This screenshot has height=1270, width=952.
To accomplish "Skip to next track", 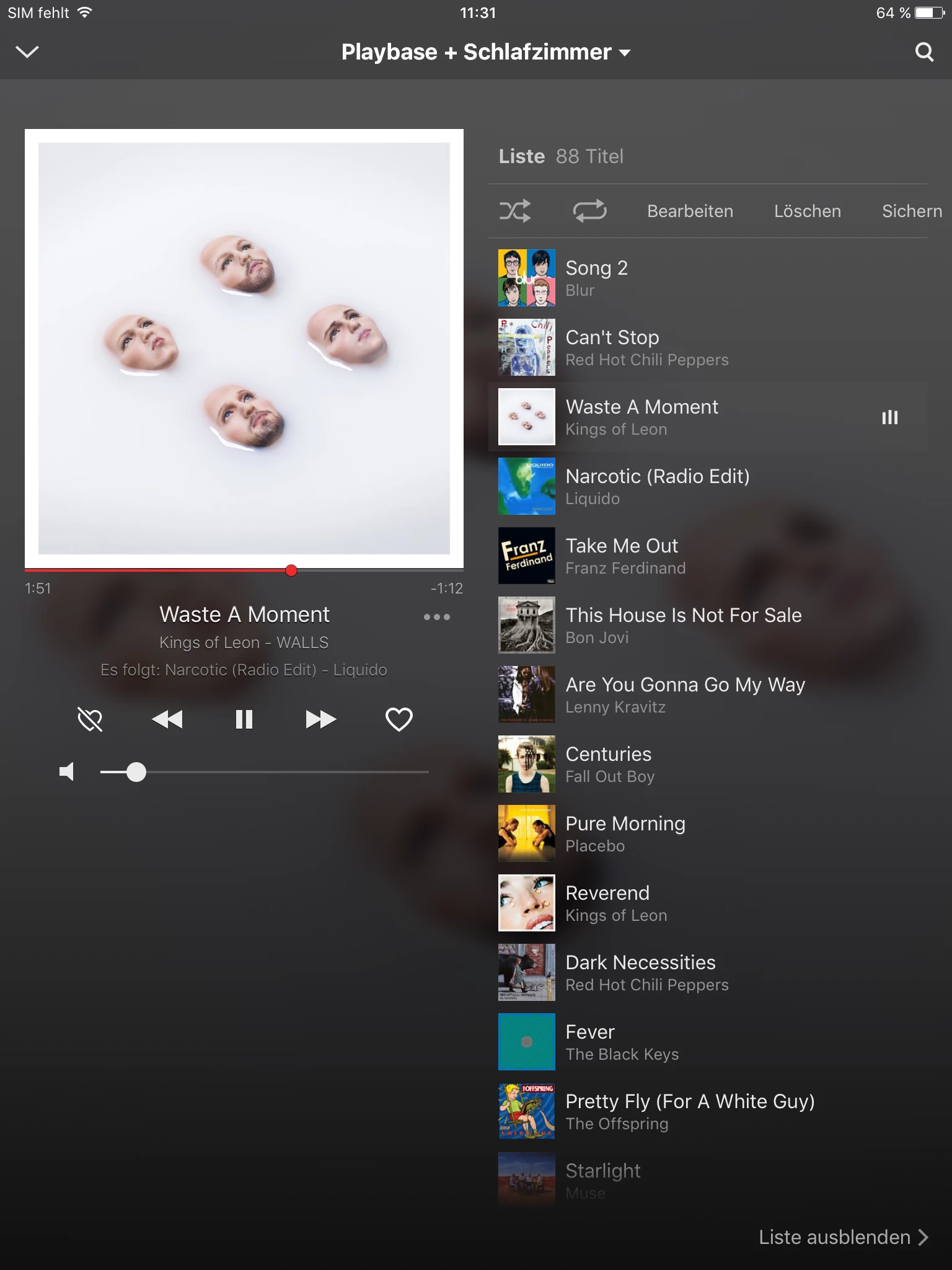I will 321,719.
